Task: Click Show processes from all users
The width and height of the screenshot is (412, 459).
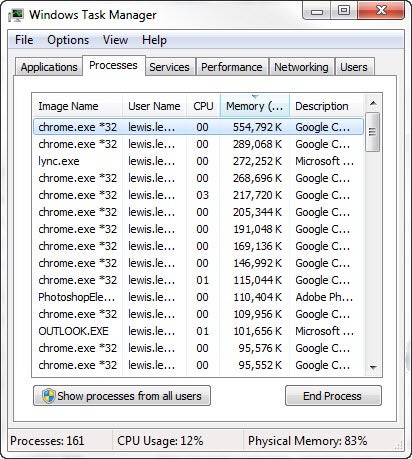Action: point(122,396)
